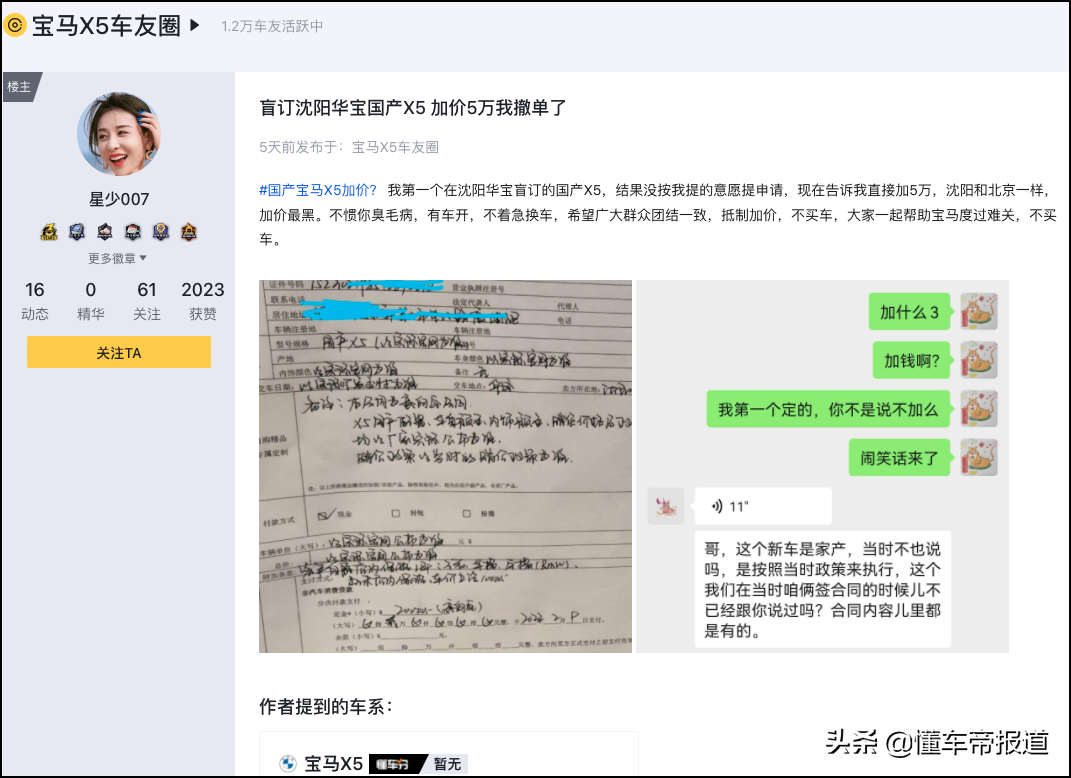
Task: Open the username 星少007
Action: [x=119, y=199]
